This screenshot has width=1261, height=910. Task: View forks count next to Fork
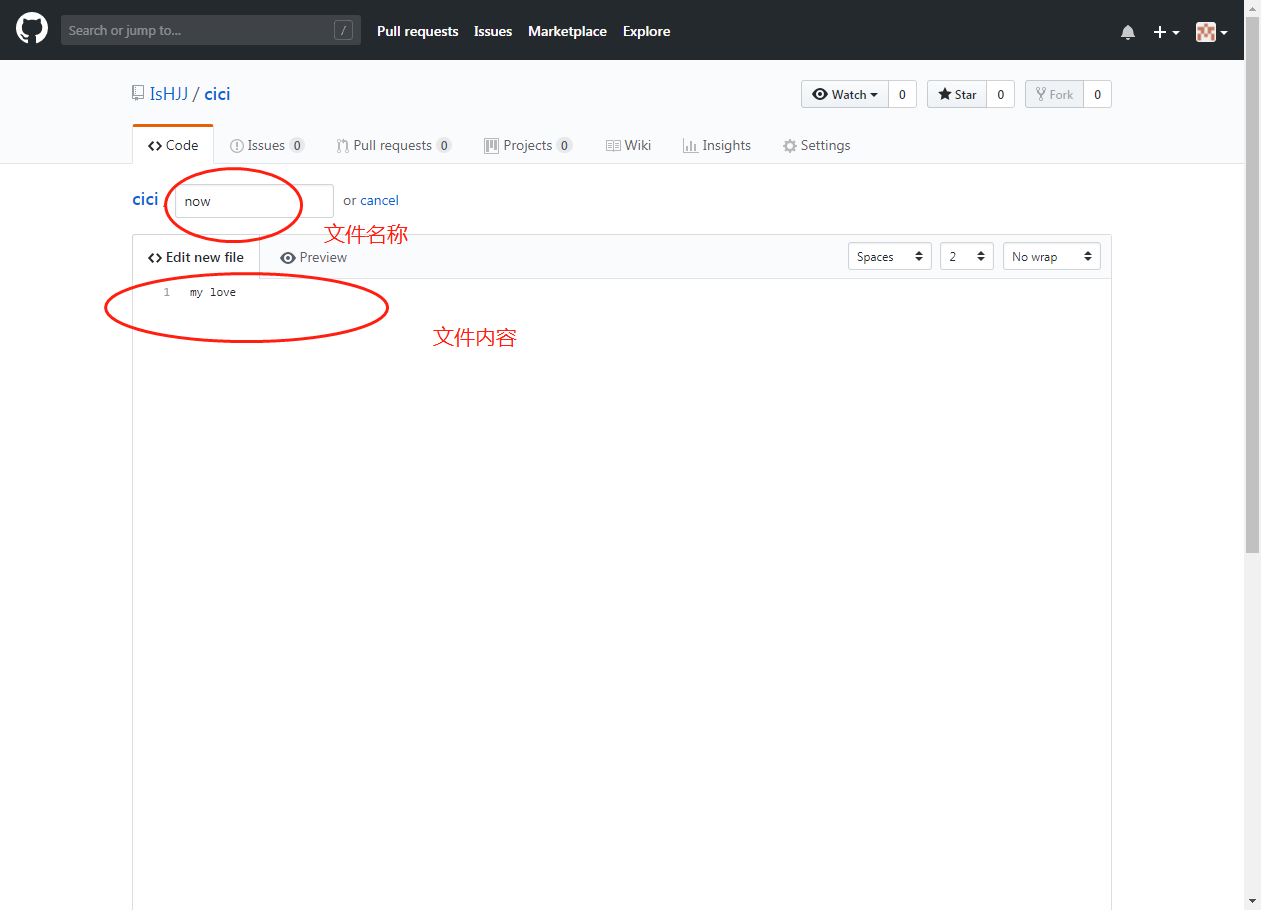coord(1097,94)
